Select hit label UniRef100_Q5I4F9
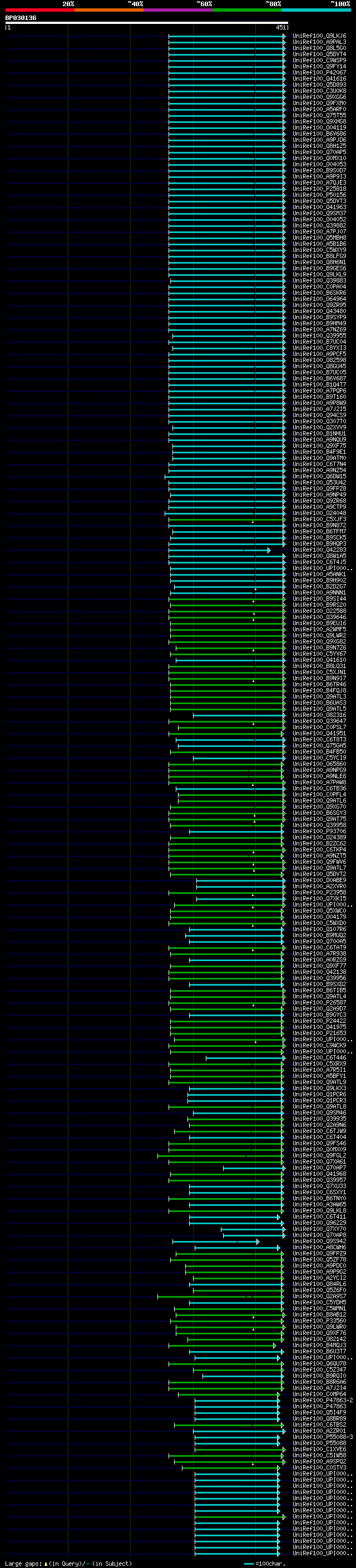356x1568 pixels. 319,1413
